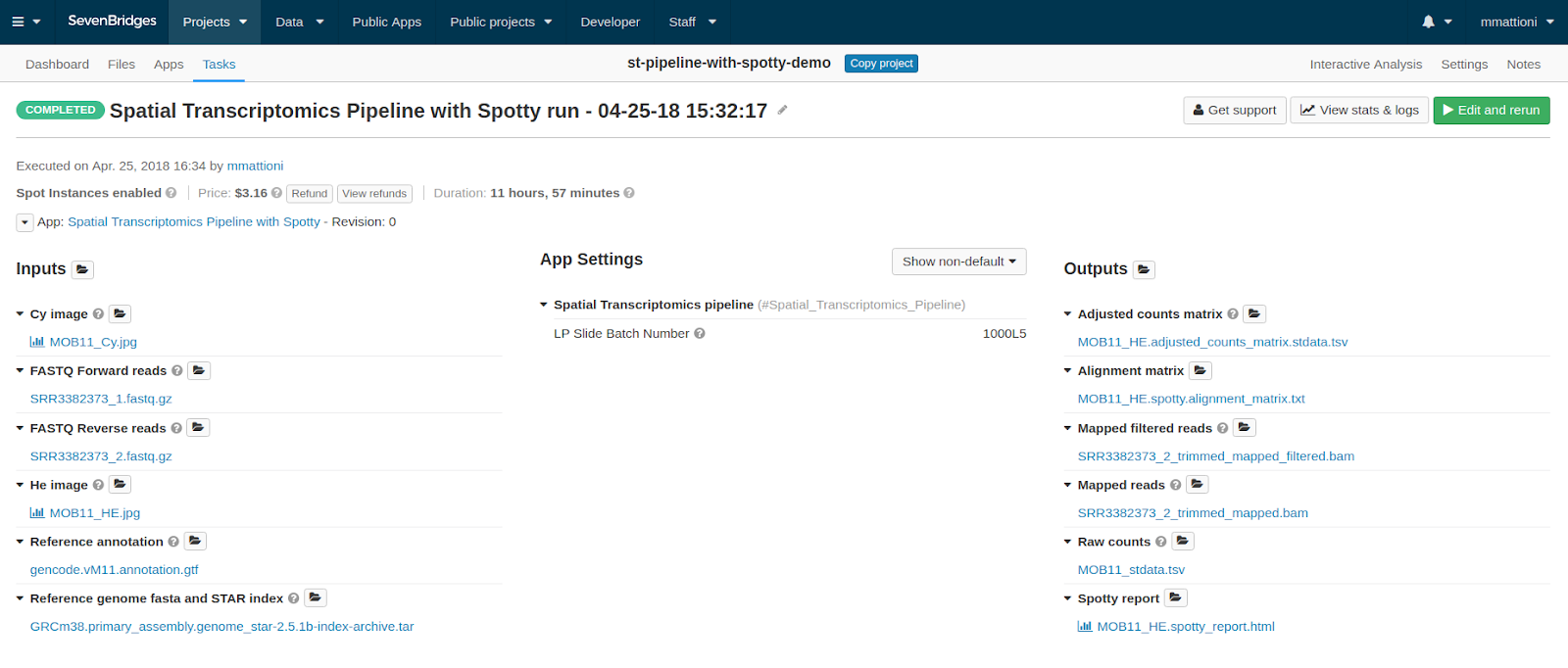This screenshot has height=668, width=1568.
Task: Open the notifications bell
Action: pyautogui.click(x=1437, y=22)
